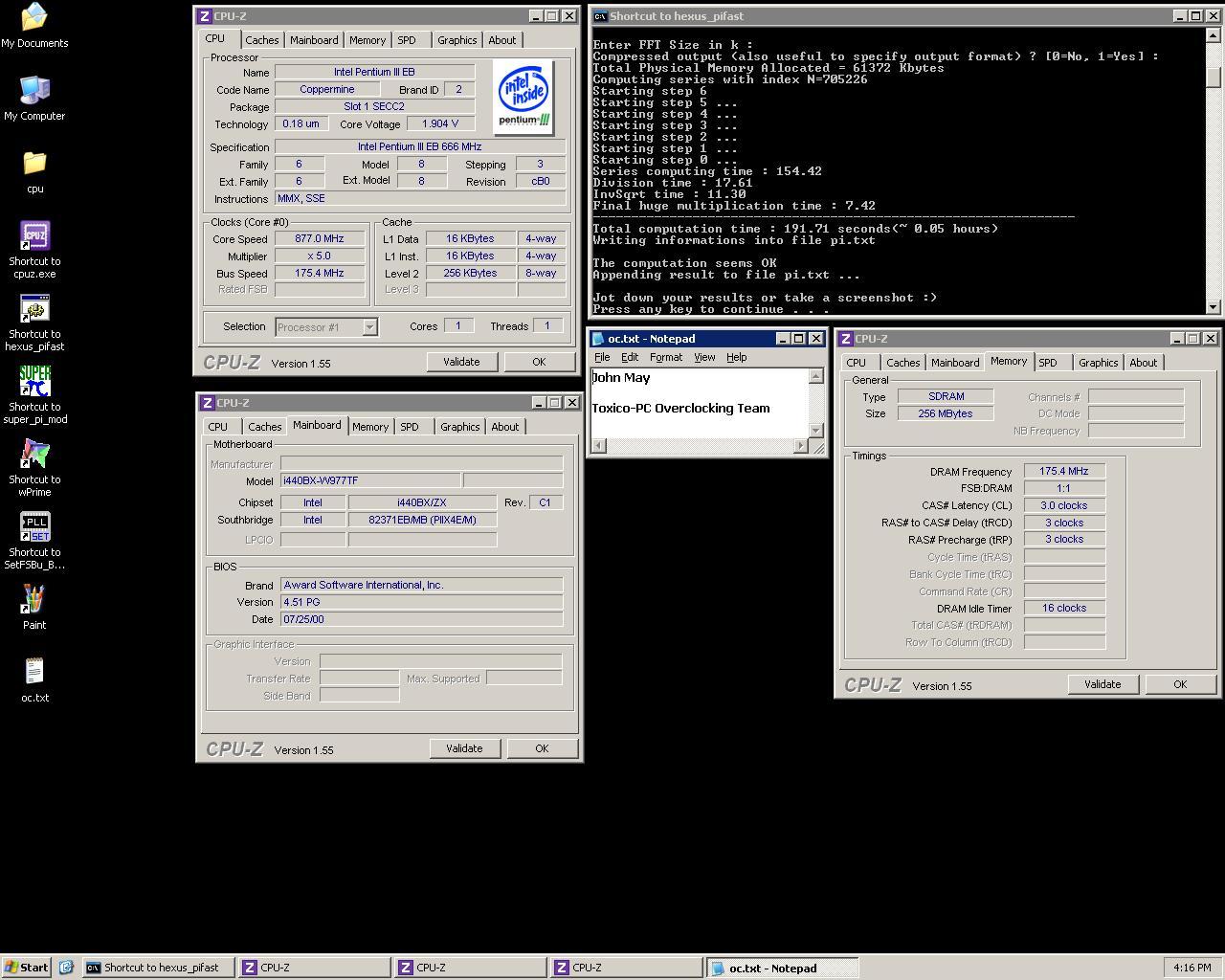
Task: Click the 4:16 PM taskbar clock
Action: click(1192, 968)
